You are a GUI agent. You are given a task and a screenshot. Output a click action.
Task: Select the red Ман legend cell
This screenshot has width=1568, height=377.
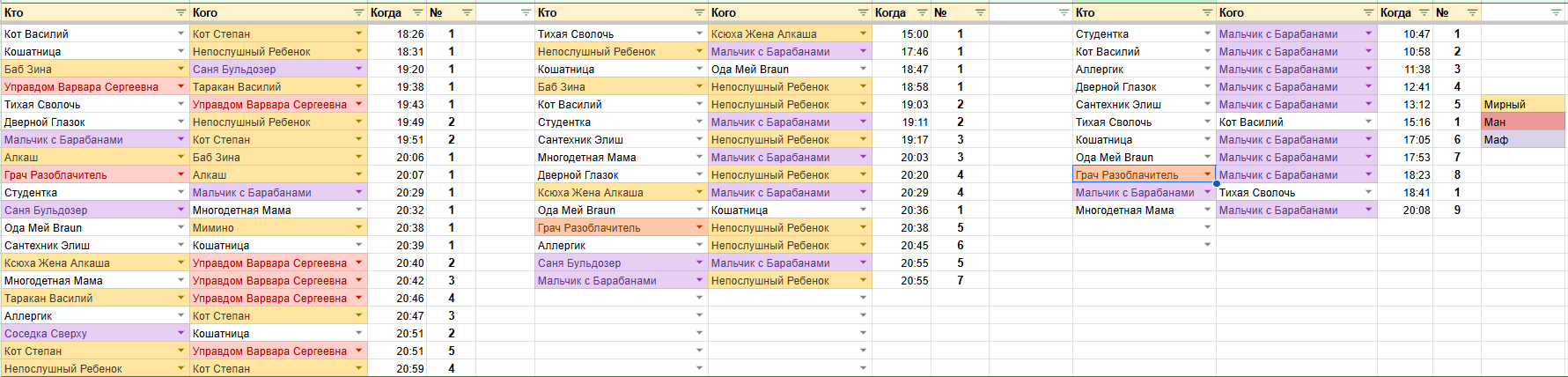tap(1523, 122)
